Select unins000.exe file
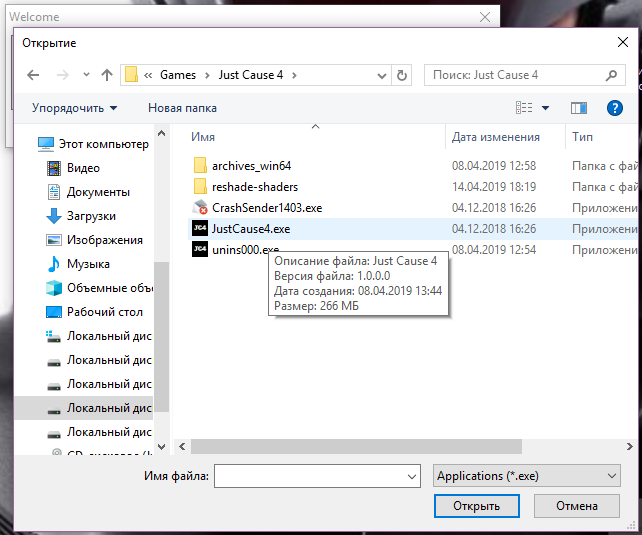 click(245, 250)
